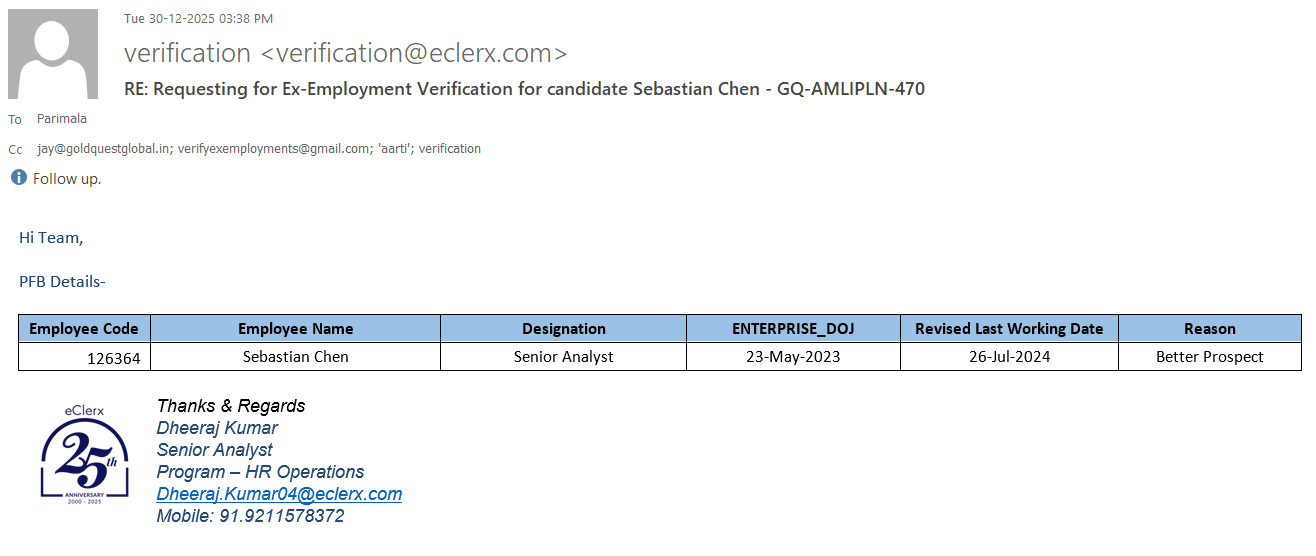Viewport: 1316px width, 556px height.
Task: Select 'aarti' recipient in Cc line
Action: coord(394,149)
